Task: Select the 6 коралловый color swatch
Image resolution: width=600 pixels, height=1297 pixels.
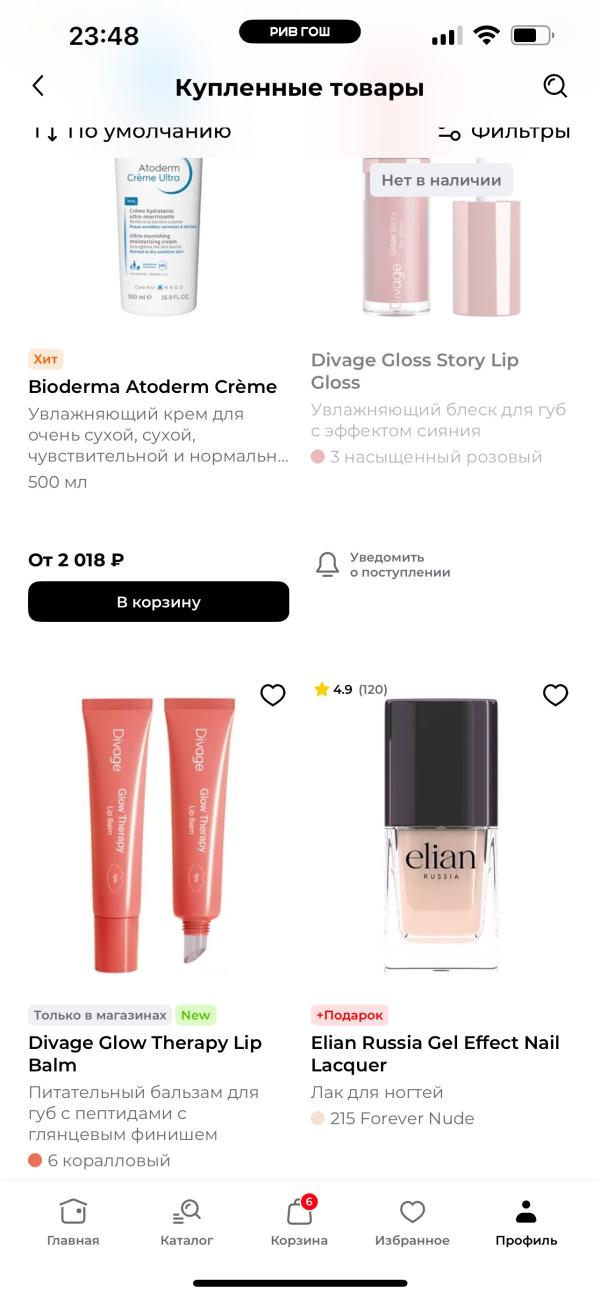Action: [35, 1161]
